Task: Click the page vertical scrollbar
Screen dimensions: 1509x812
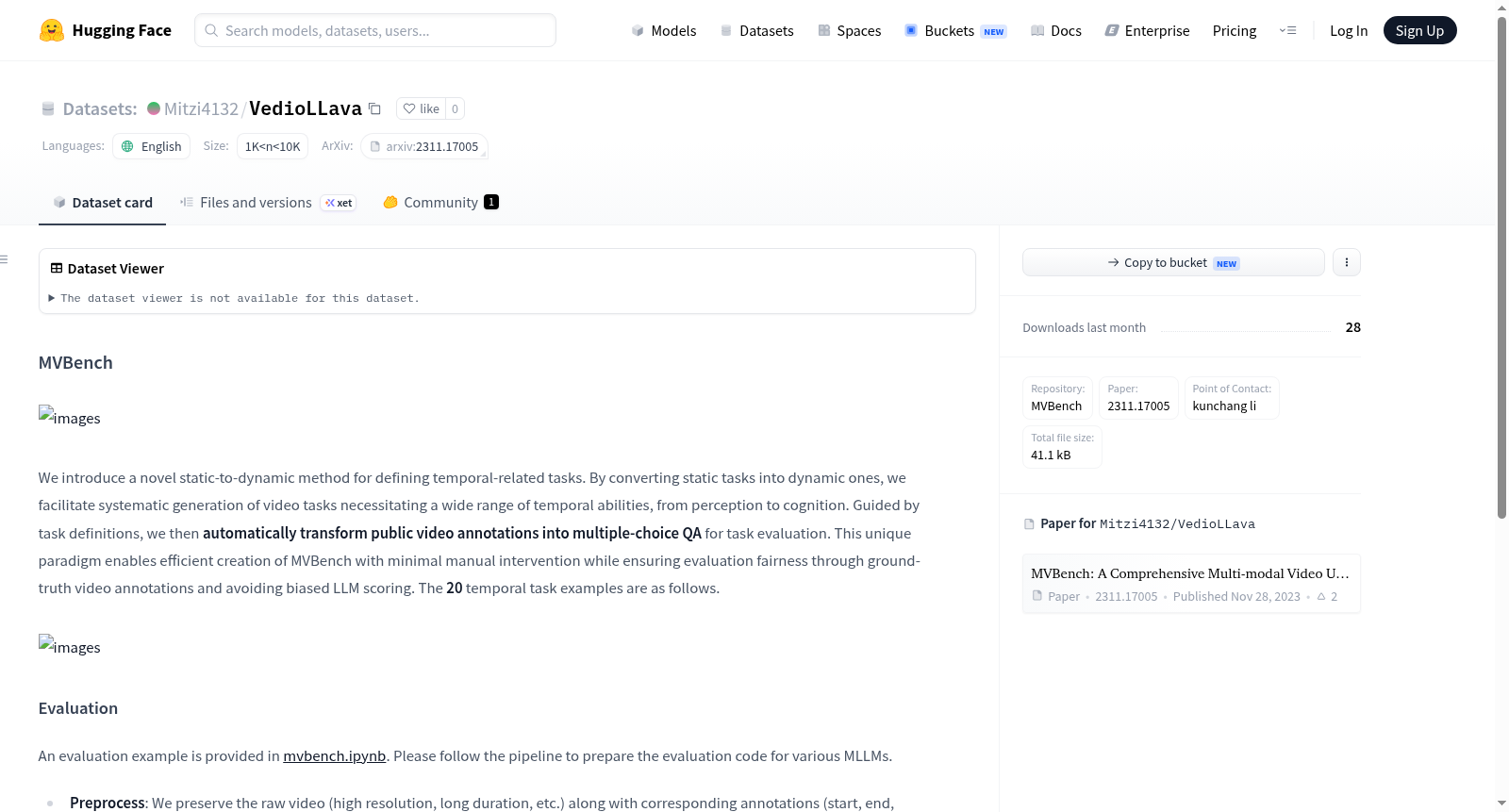Action: coord(1501,267)
